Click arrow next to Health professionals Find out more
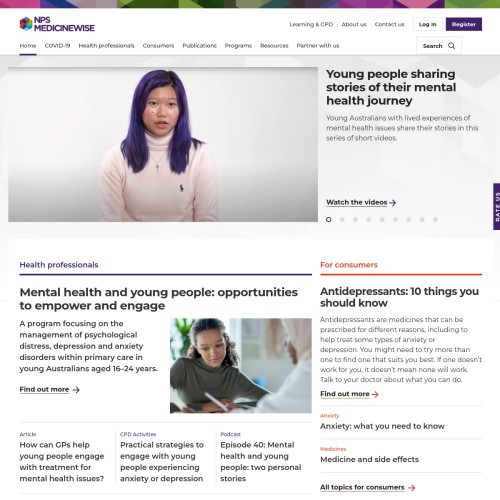Viewport: 500px width, 500px height. 76,390
